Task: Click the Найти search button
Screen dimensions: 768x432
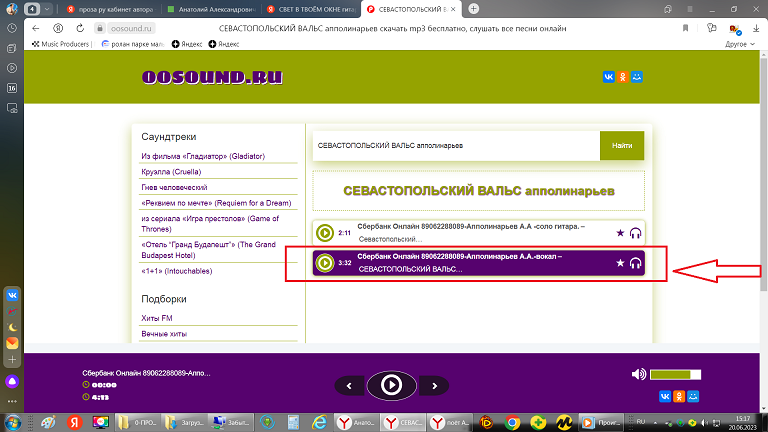Action: pyautogui.click(x=622, y=145)
